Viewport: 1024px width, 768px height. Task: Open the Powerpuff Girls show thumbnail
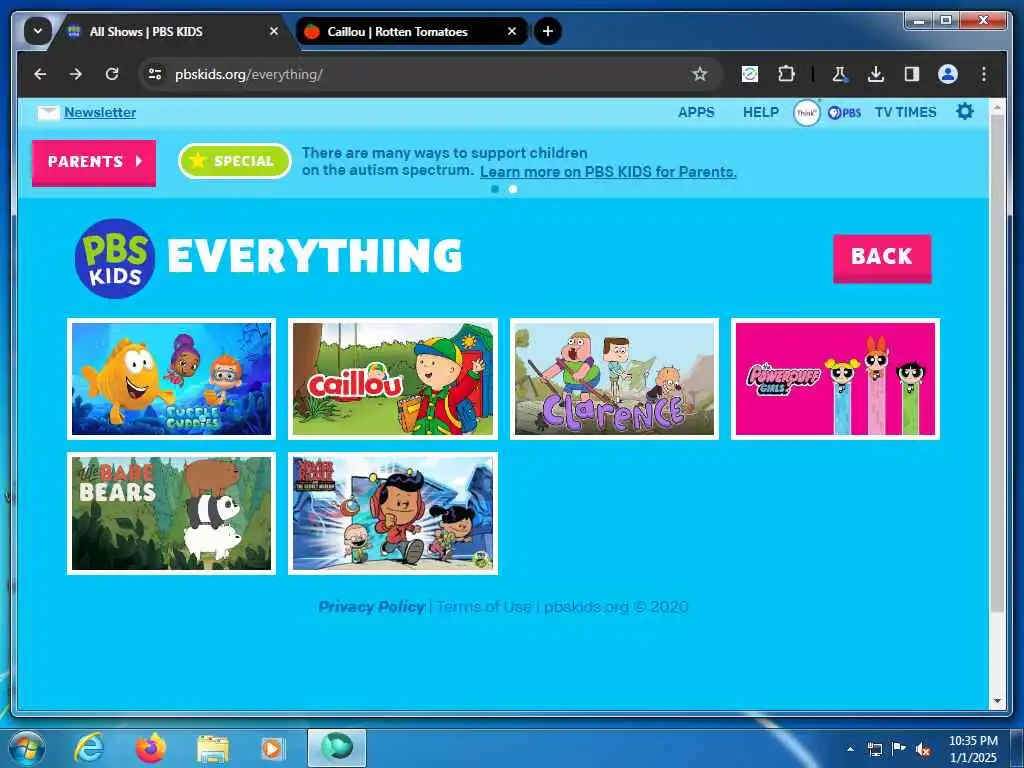click(835, 379)
